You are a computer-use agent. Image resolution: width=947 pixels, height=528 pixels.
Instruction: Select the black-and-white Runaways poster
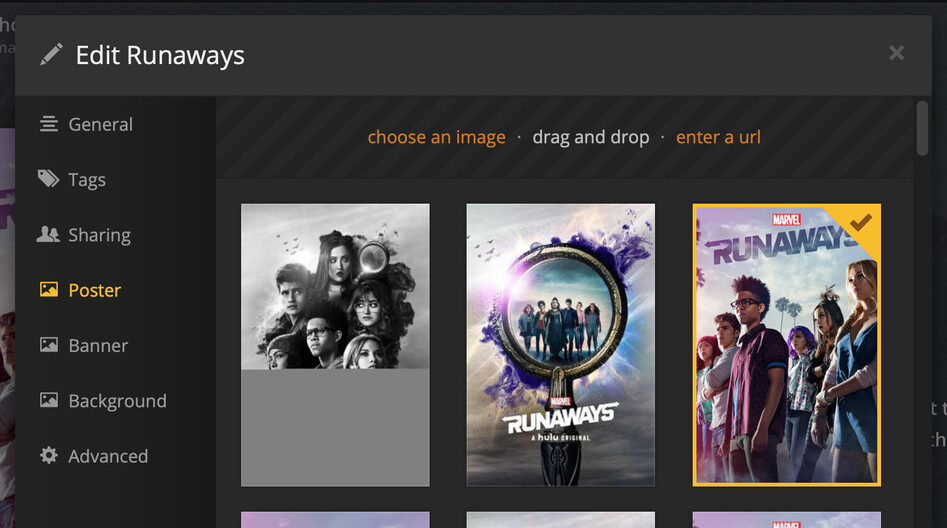point(335,345)
